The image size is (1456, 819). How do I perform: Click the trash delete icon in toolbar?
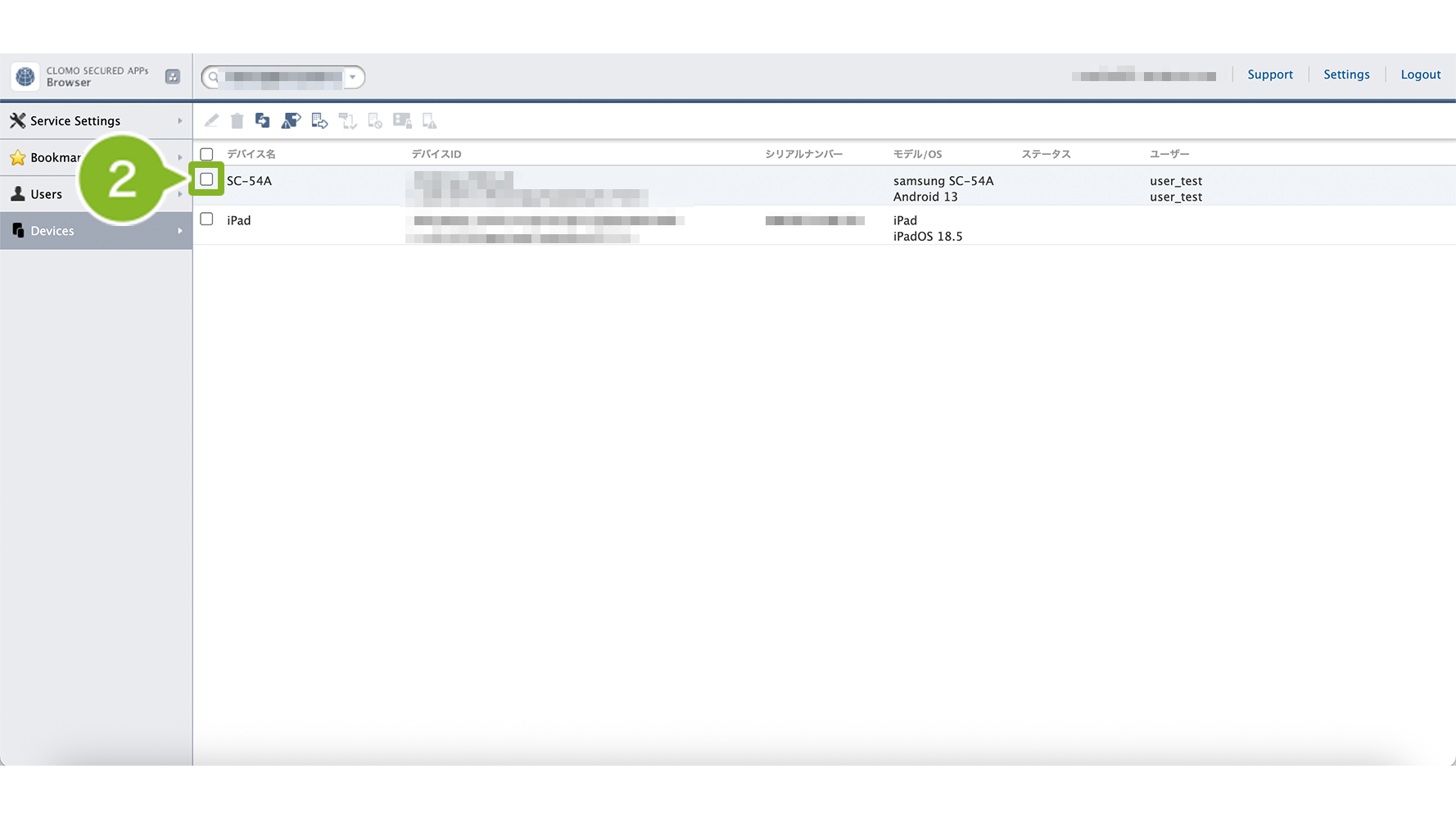(237, 121)
